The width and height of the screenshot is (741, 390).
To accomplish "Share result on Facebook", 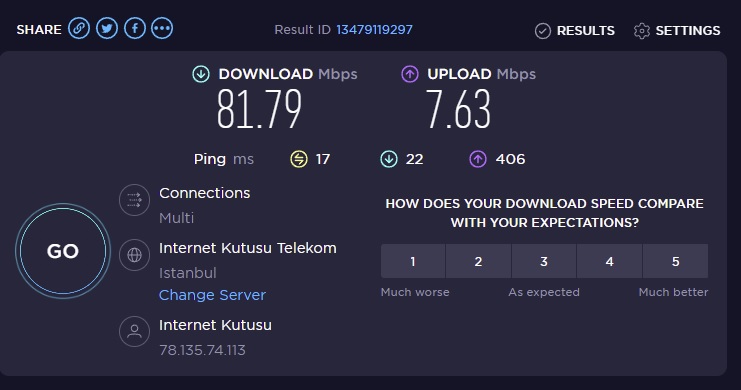I will click(x=135, y=29).
